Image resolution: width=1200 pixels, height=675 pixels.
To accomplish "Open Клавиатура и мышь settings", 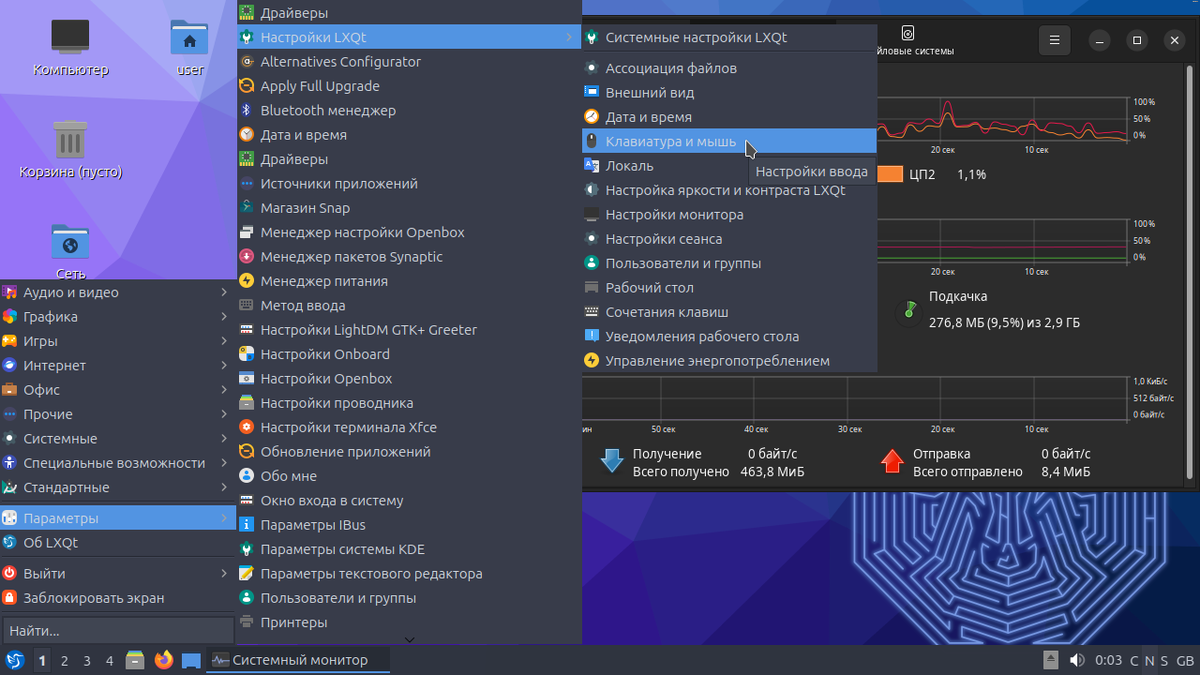I will tap(729, 141).
